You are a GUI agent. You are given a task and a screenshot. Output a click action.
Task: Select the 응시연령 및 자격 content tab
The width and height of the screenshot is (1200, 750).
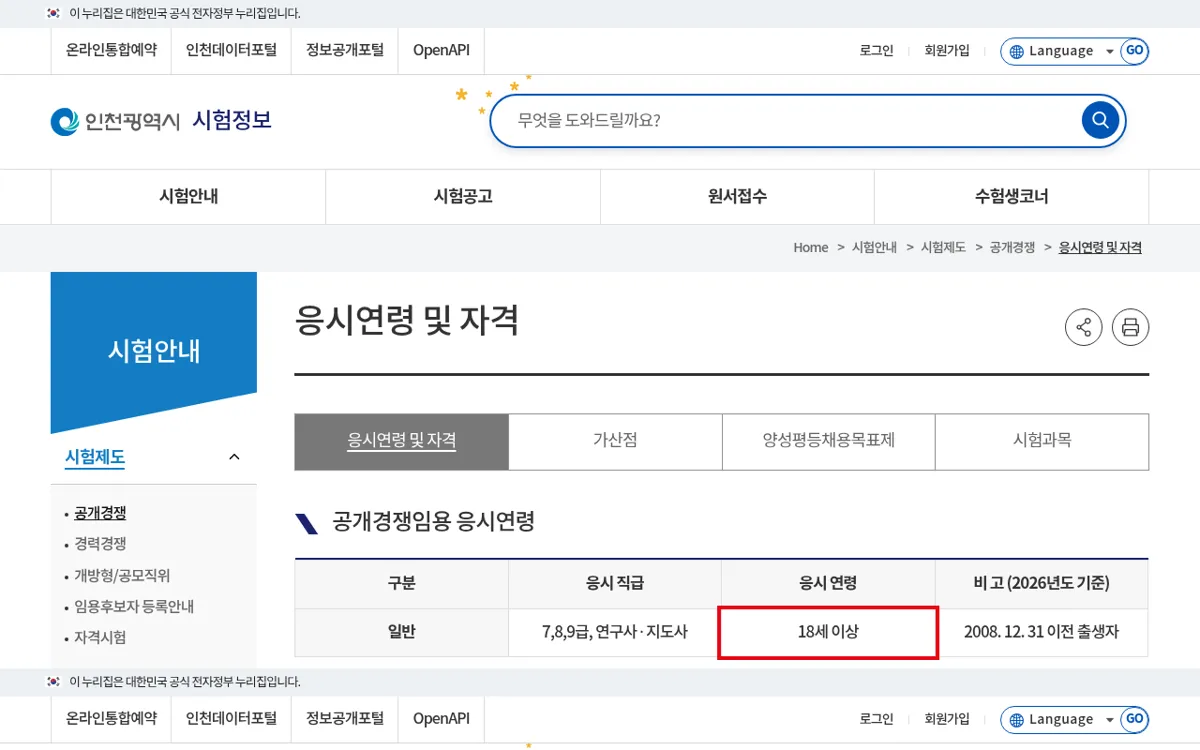coord(402,441)
